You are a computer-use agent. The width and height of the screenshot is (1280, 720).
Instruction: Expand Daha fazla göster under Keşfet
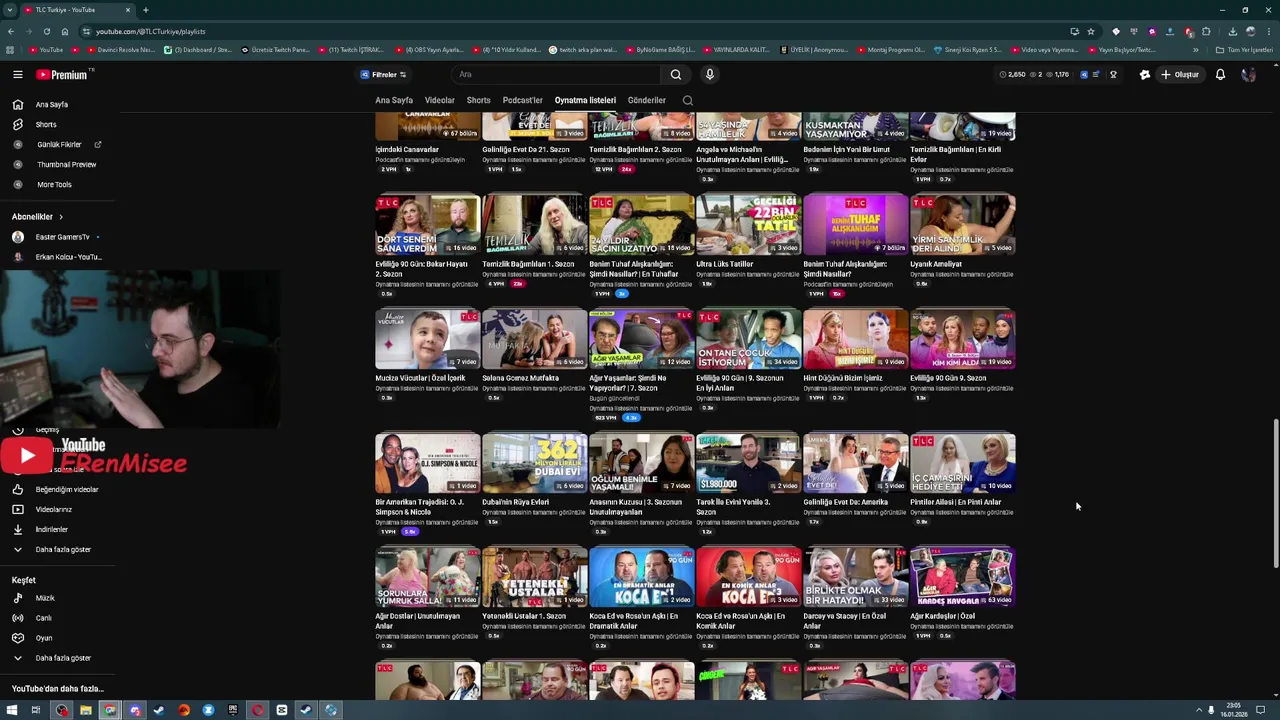click(63, 658)
